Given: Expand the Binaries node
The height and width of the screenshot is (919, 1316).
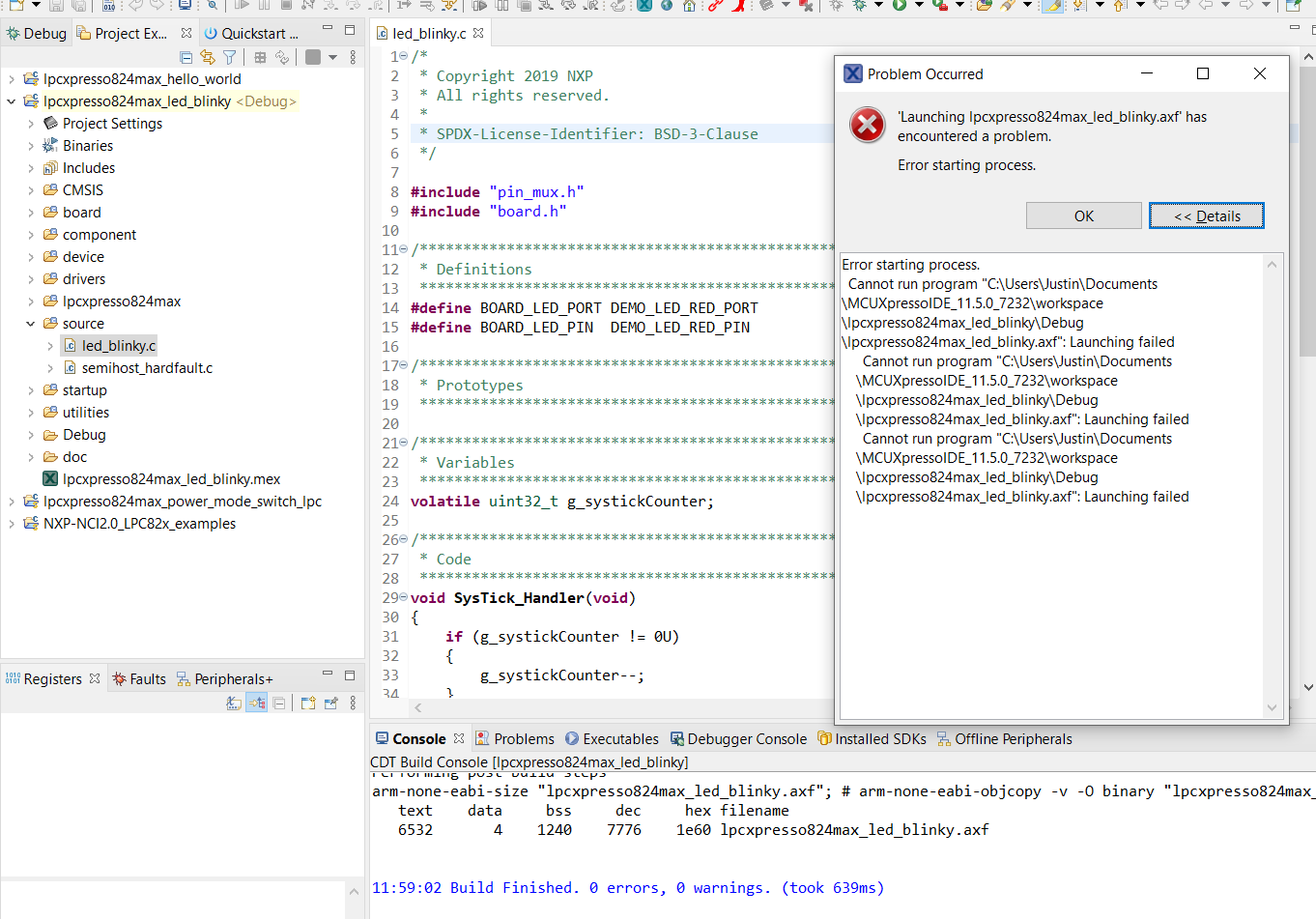Looking at the screenshot, I should [31, 146].
